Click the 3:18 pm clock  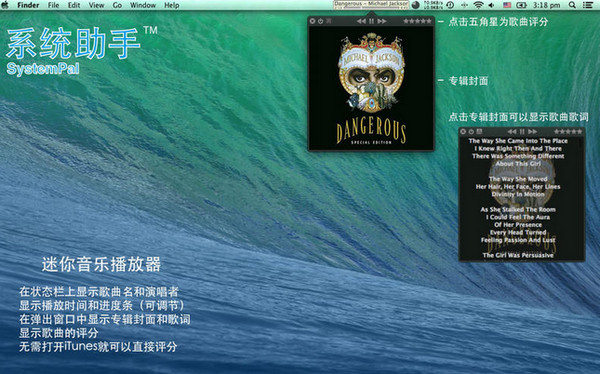[546, 5]
